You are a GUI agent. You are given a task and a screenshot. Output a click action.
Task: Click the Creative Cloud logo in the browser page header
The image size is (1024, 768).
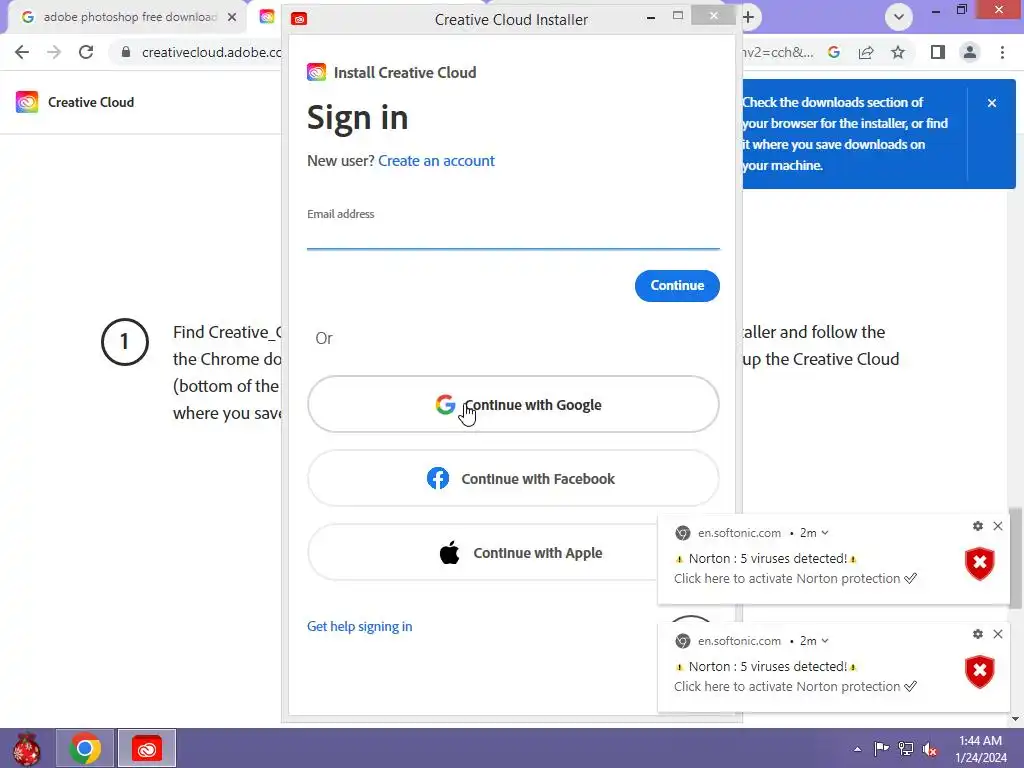pyautogui.click(x=27, y=102)
